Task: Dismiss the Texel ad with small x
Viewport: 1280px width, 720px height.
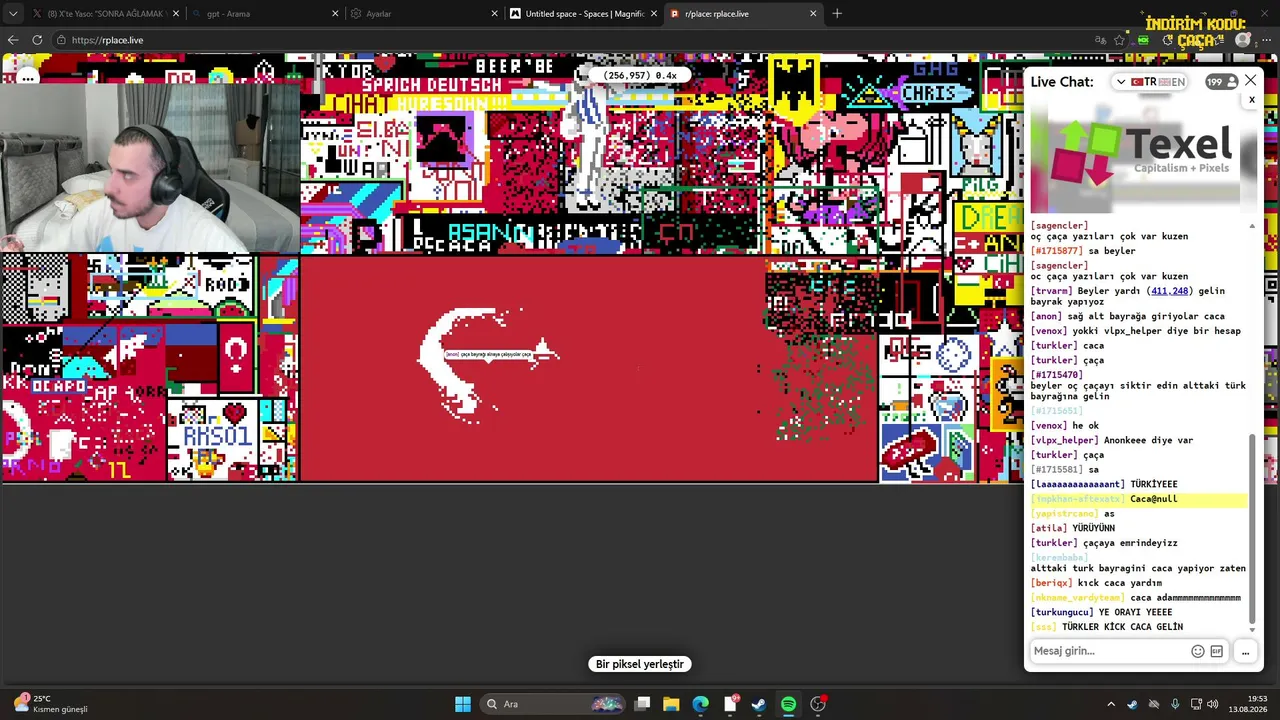Action: tap(1251, 100)
